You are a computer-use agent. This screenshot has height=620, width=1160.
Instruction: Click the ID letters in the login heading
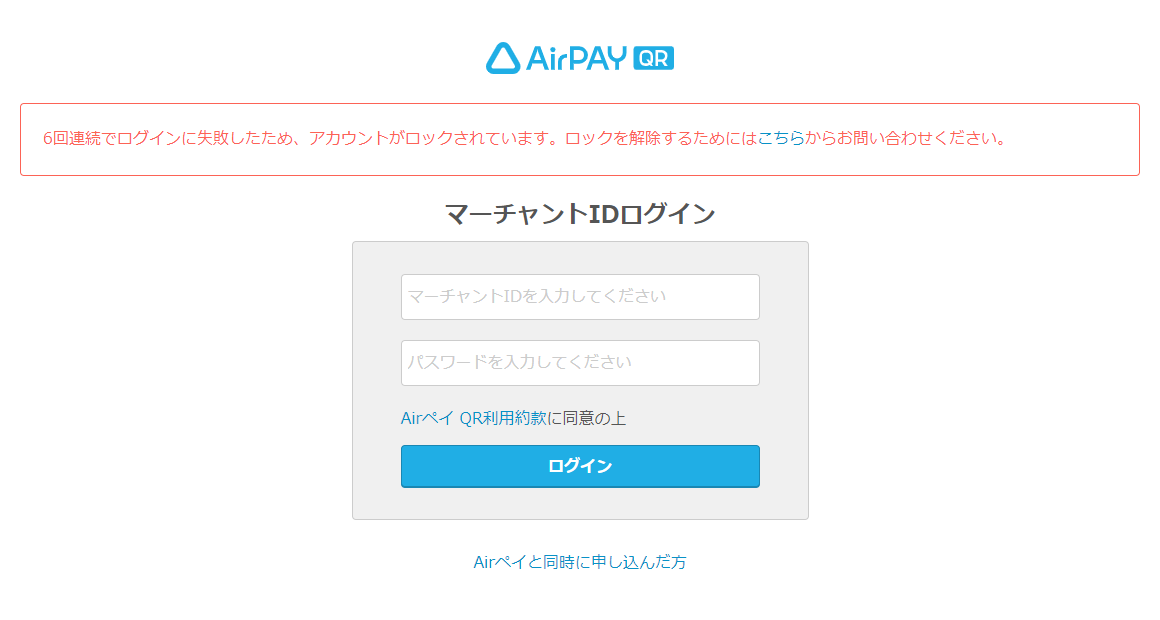coord(604,214)
